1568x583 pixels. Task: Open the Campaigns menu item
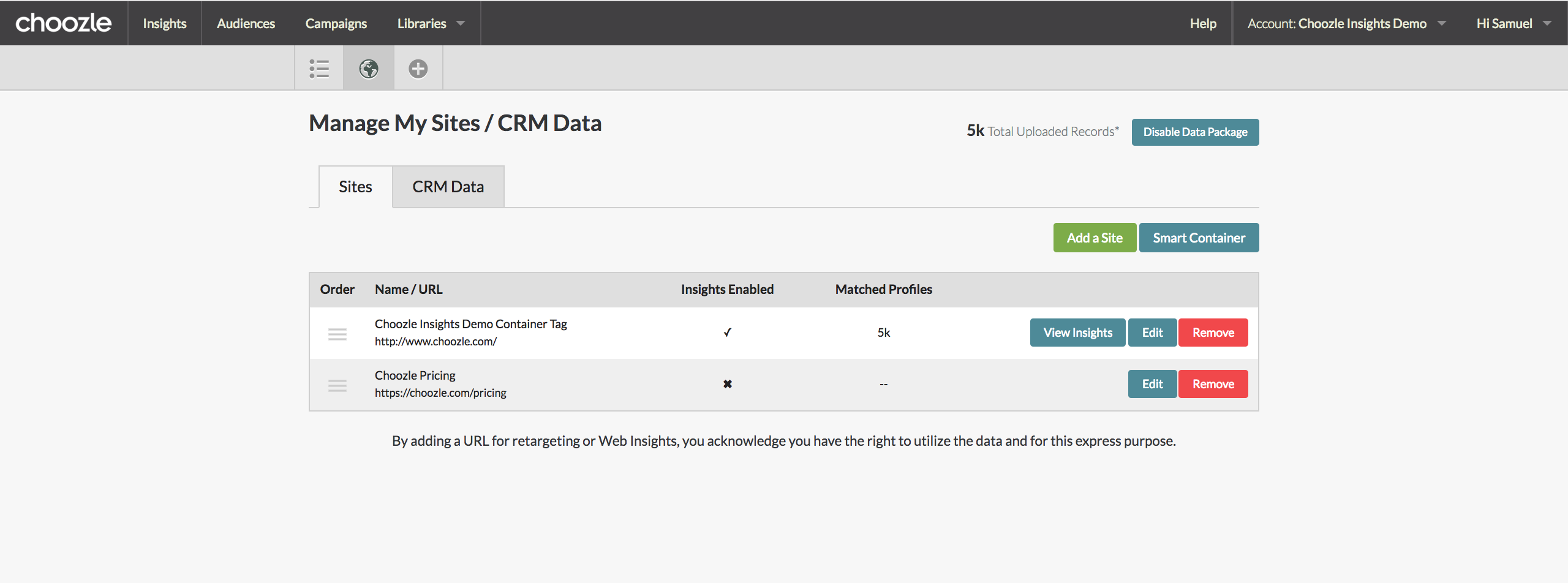[x=336, y=23]
